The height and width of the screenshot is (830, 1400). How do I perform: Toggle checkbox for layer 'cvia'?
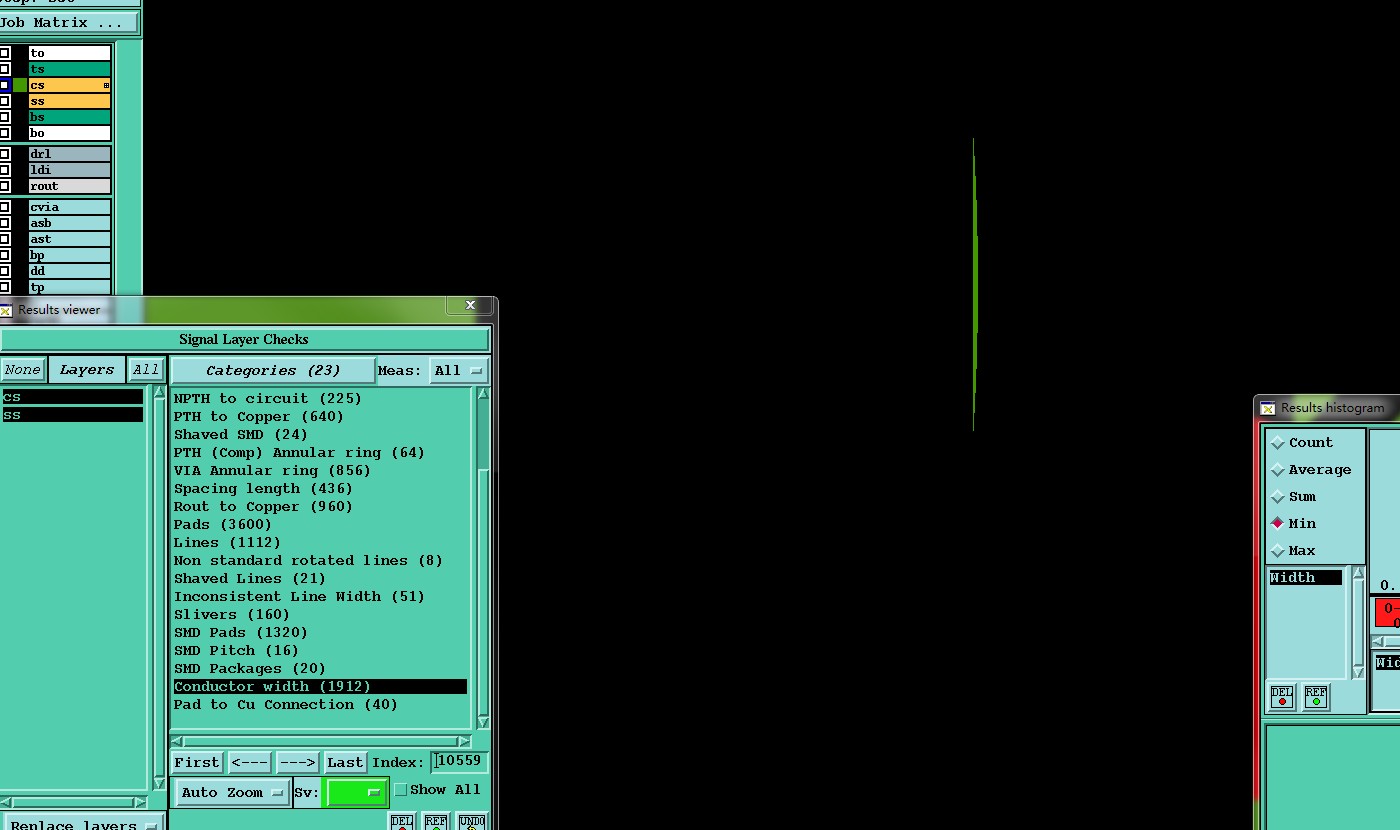coord(5,207)
